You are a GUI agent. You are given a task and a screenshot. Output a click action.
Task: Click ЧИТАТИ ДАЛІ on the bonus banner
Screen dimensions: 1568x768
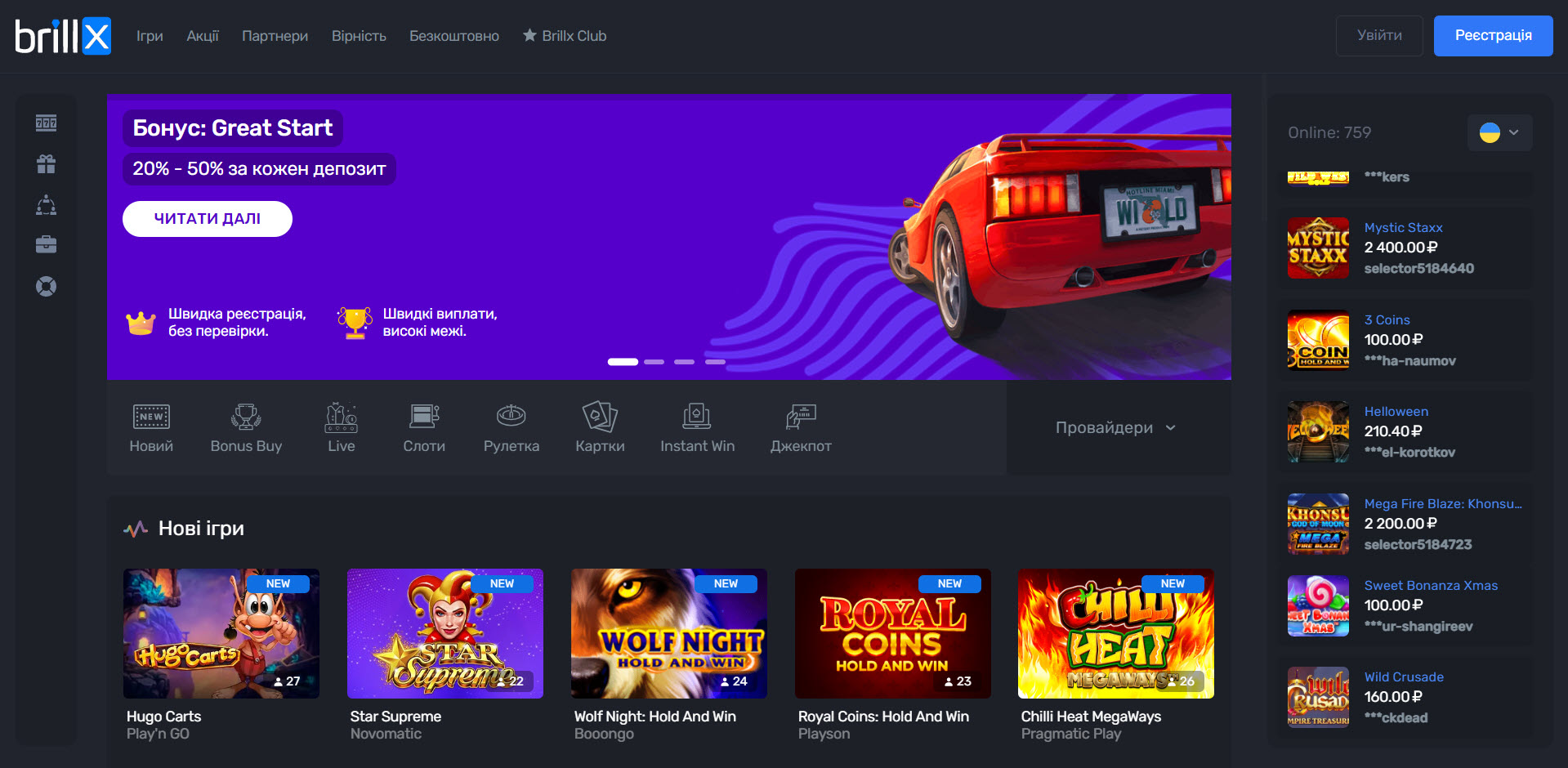coord(208,219)
